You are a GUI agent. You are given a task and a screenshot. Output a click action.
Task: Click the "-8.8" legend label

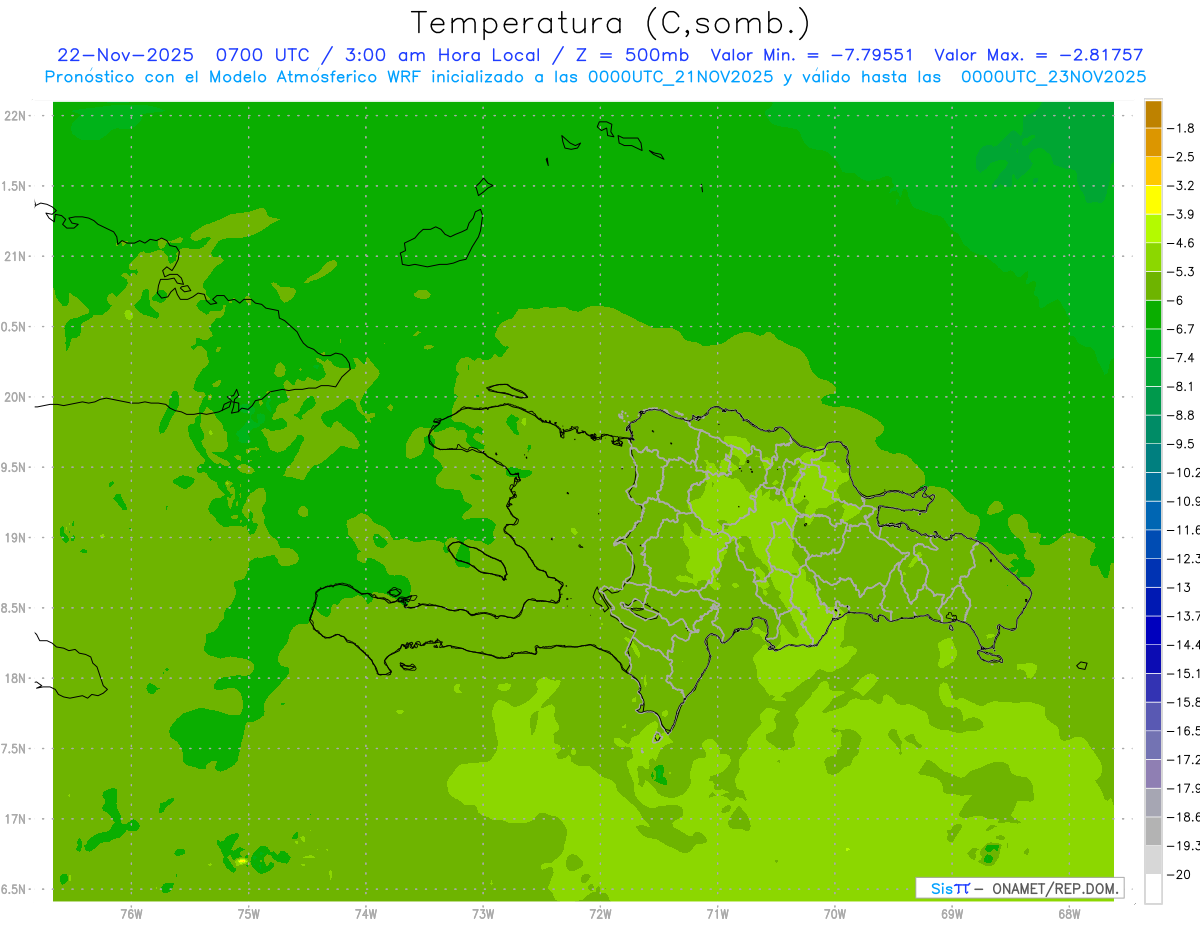[1182, 415]
